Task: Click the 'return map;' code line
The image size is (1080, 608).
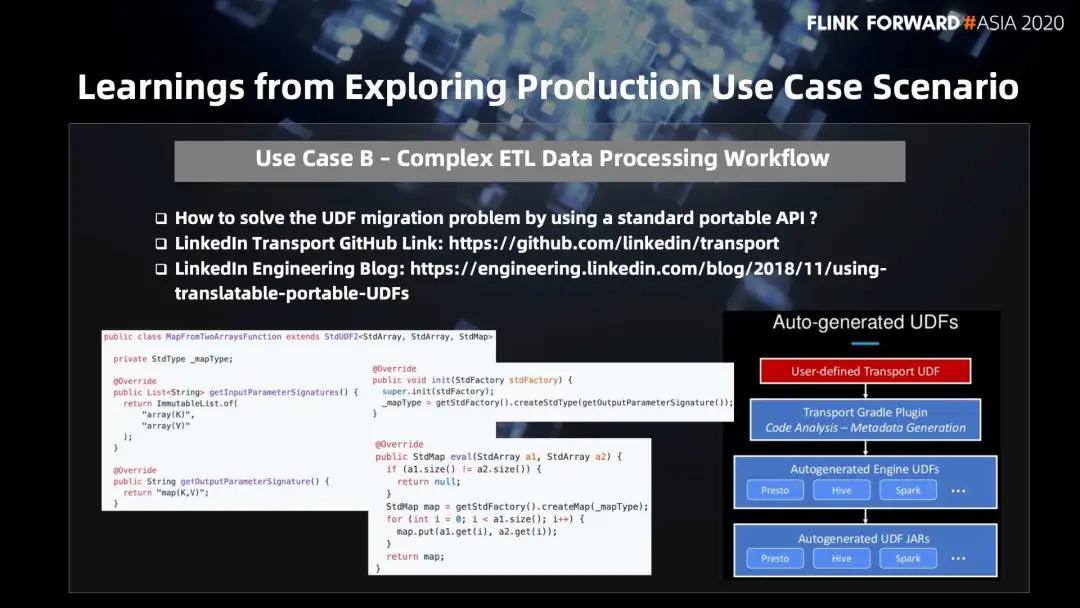Action: (x=415, y=556)
